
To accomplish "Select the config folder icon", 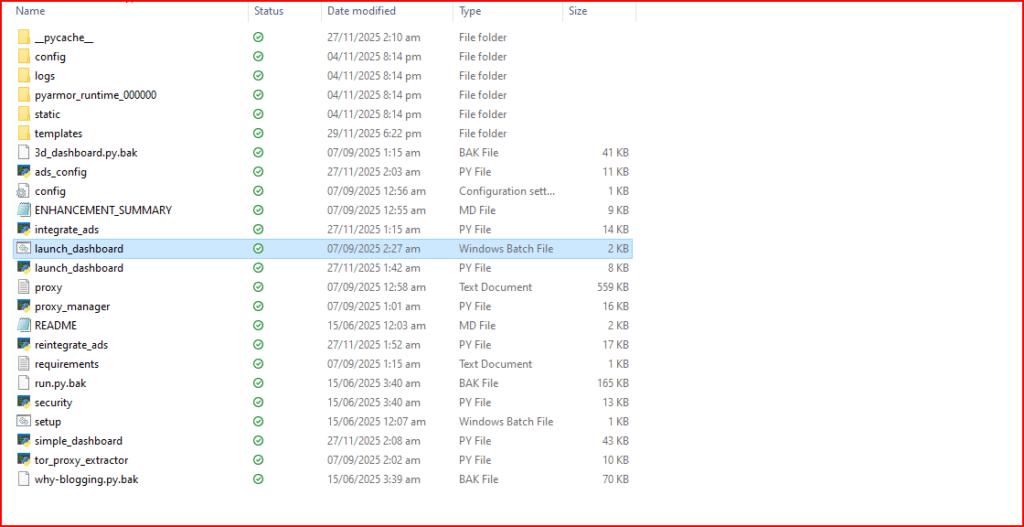I will click(x=24, y=56).
